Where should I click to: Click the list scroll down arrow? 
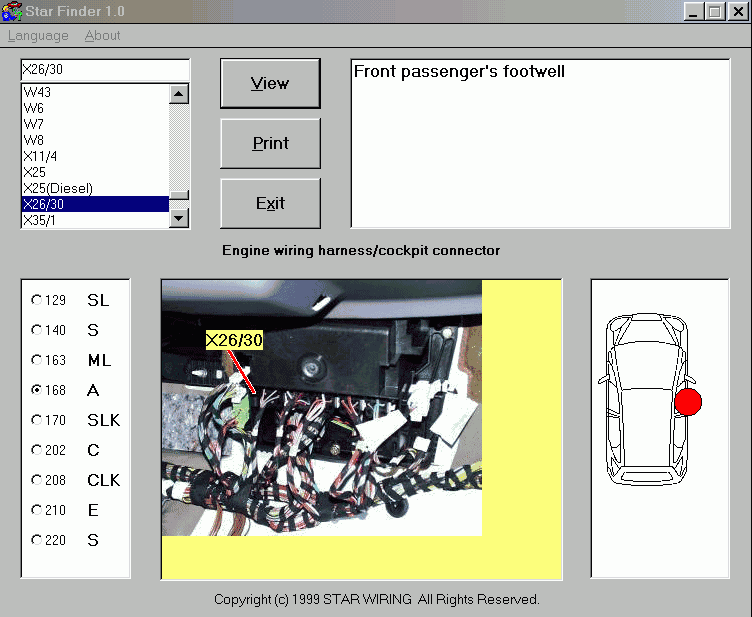(x=179, y=218)
